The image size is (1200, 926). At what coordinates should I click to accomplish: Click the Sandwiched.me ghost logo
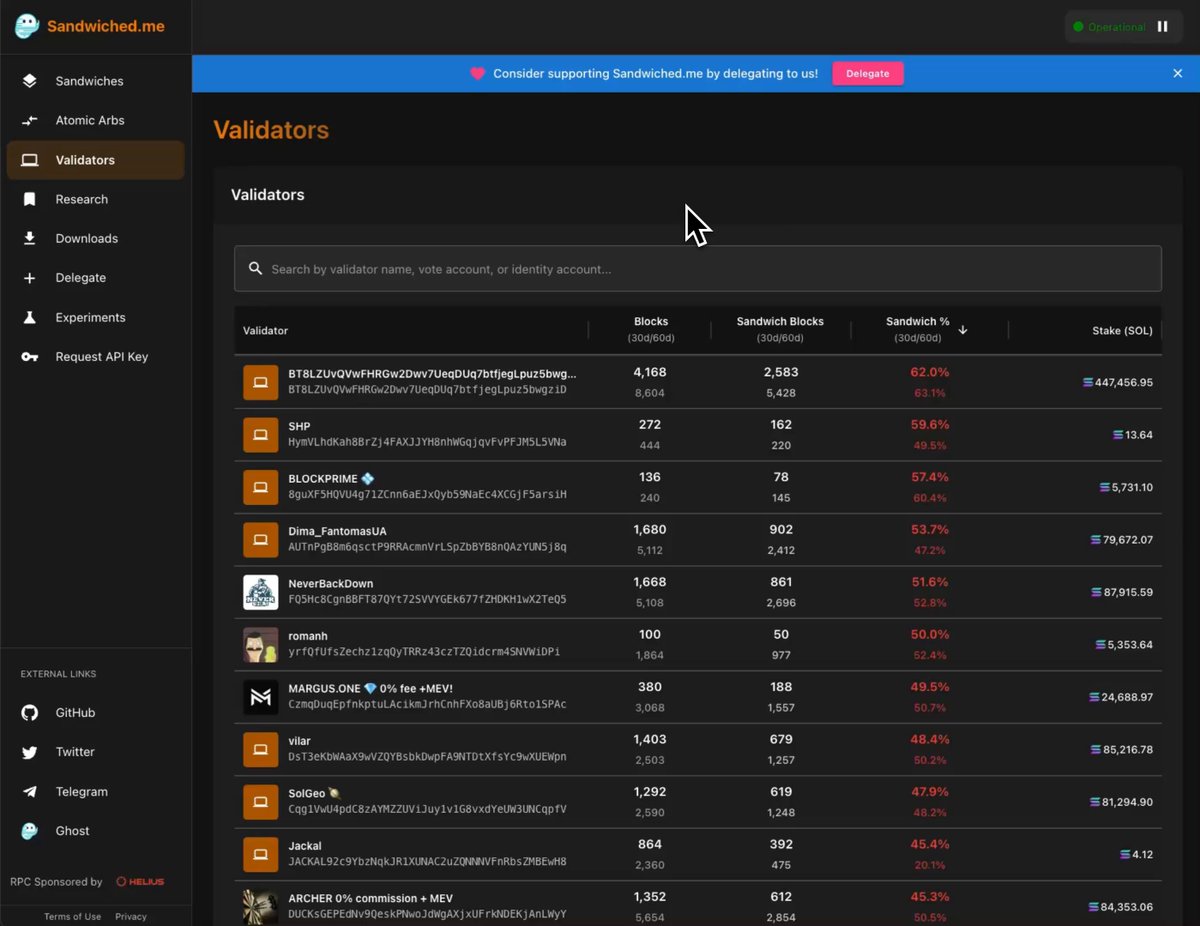coord(27,27)
